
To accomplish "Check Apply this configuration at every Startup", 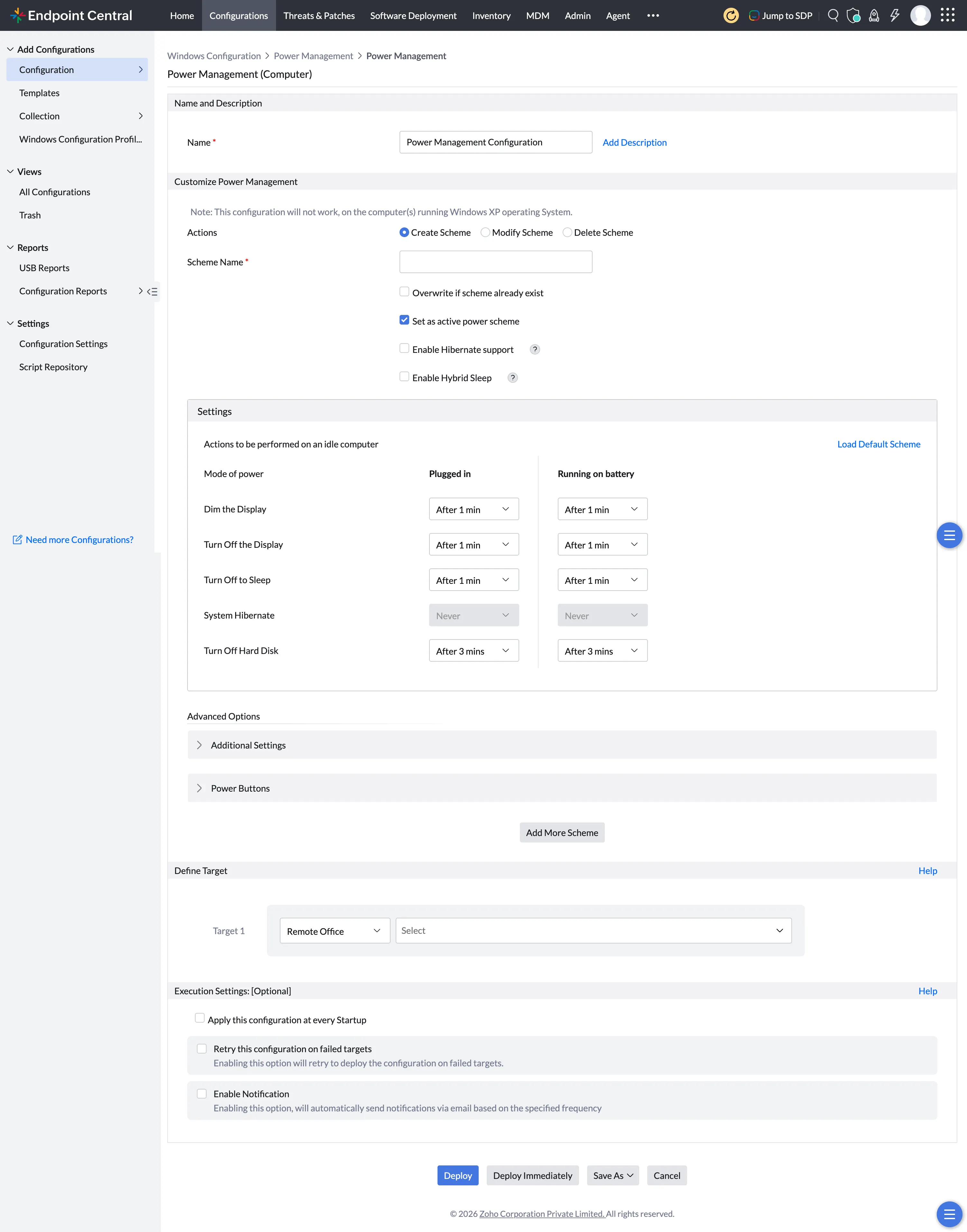I will (200, 1018).
